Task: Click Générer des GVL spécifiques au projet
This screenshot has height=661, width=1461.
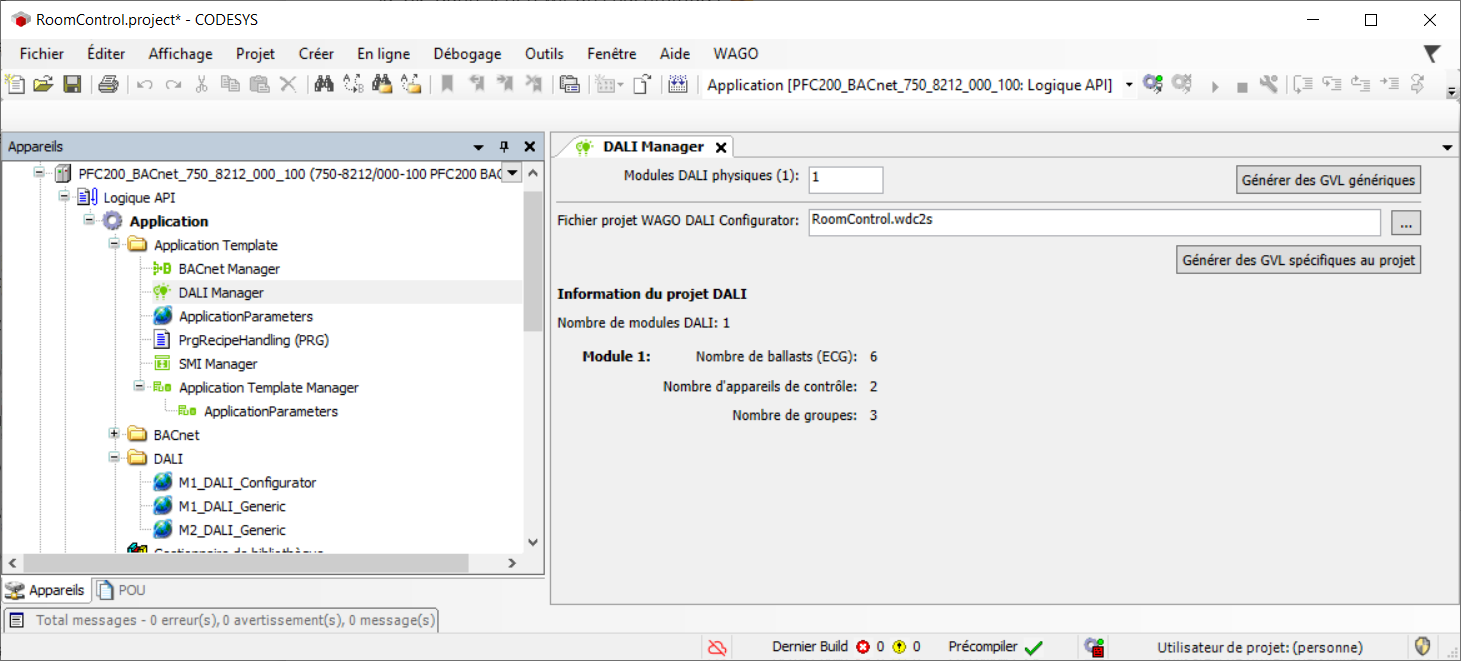Action: coord(1299,260)
